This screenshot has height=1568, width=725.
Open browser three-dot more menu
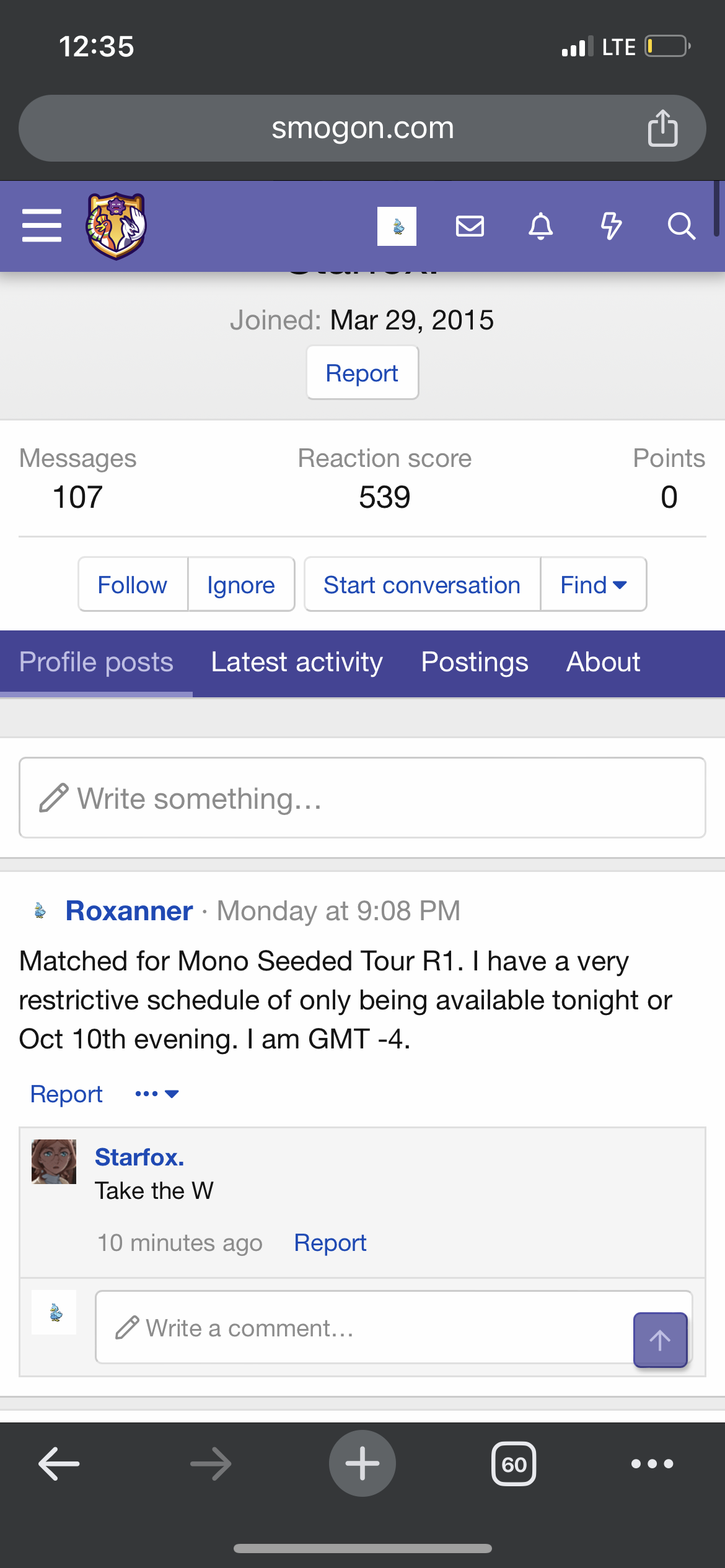(x=652, y=1464)
